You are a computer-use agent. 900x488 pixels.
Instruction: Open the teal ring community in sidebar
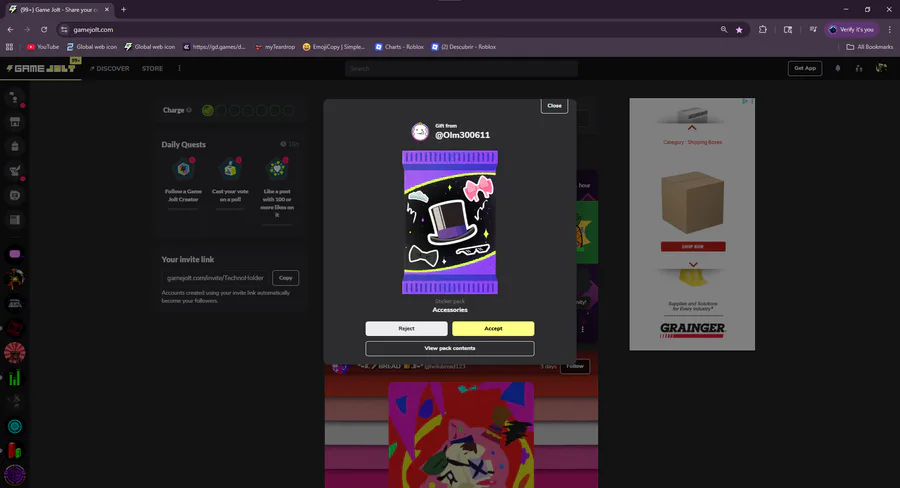coord(15,427)
